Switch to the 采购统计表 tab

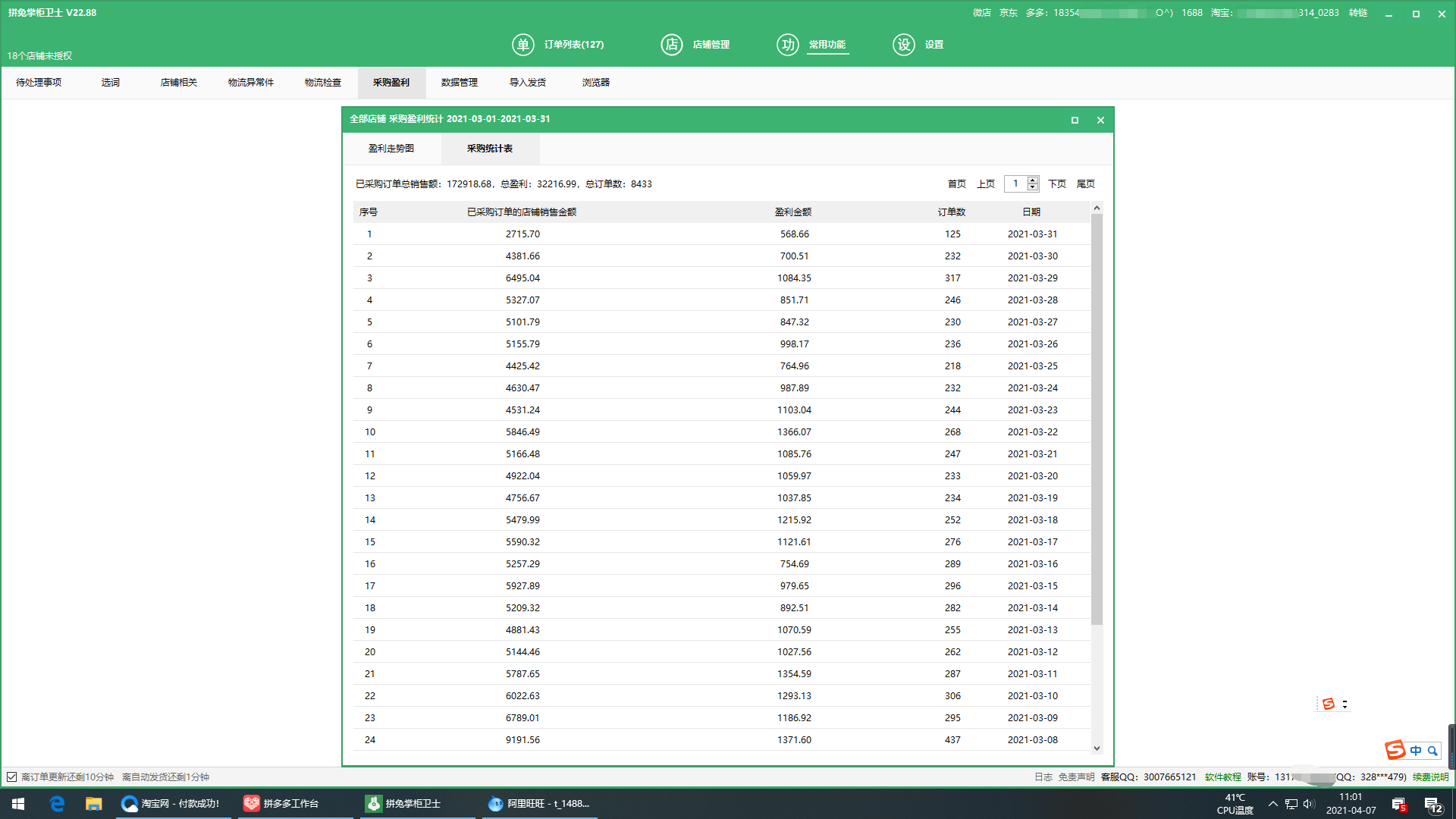(490, 149)
